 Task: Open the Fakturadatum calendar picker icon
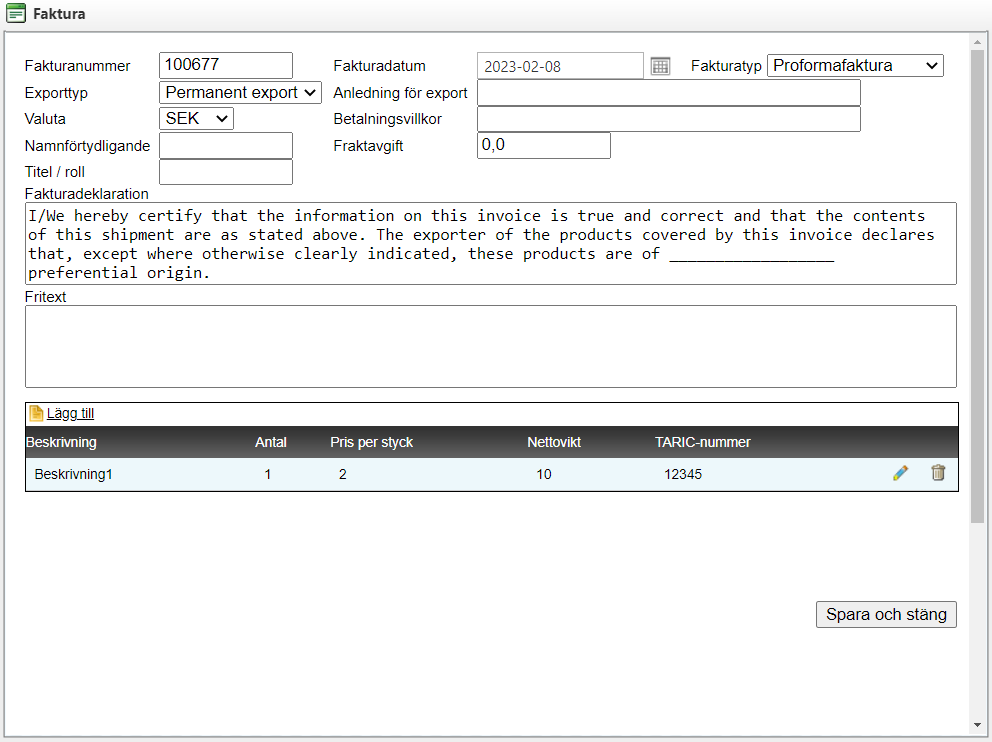click(x=660, y=66)
